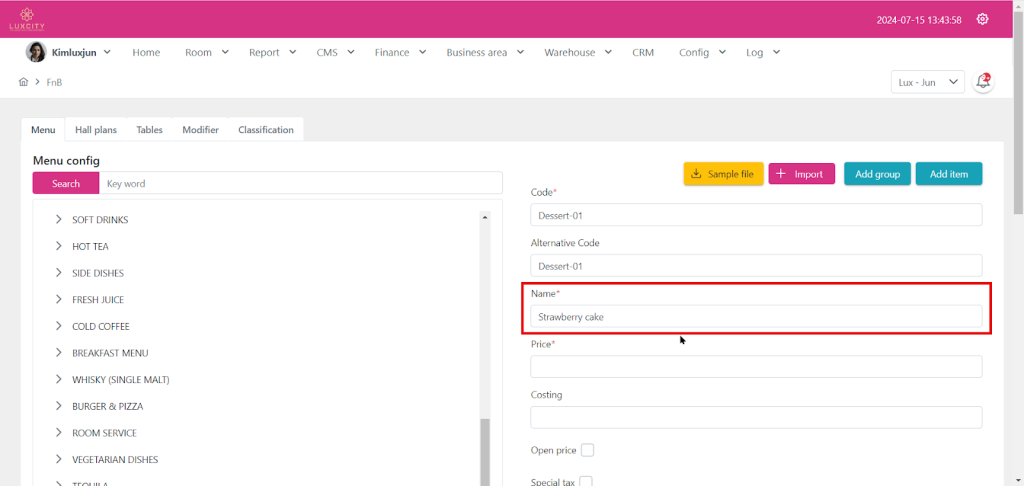Enable the Open price checkbox
Screen dimensions: 1024x486
[587, 450]
